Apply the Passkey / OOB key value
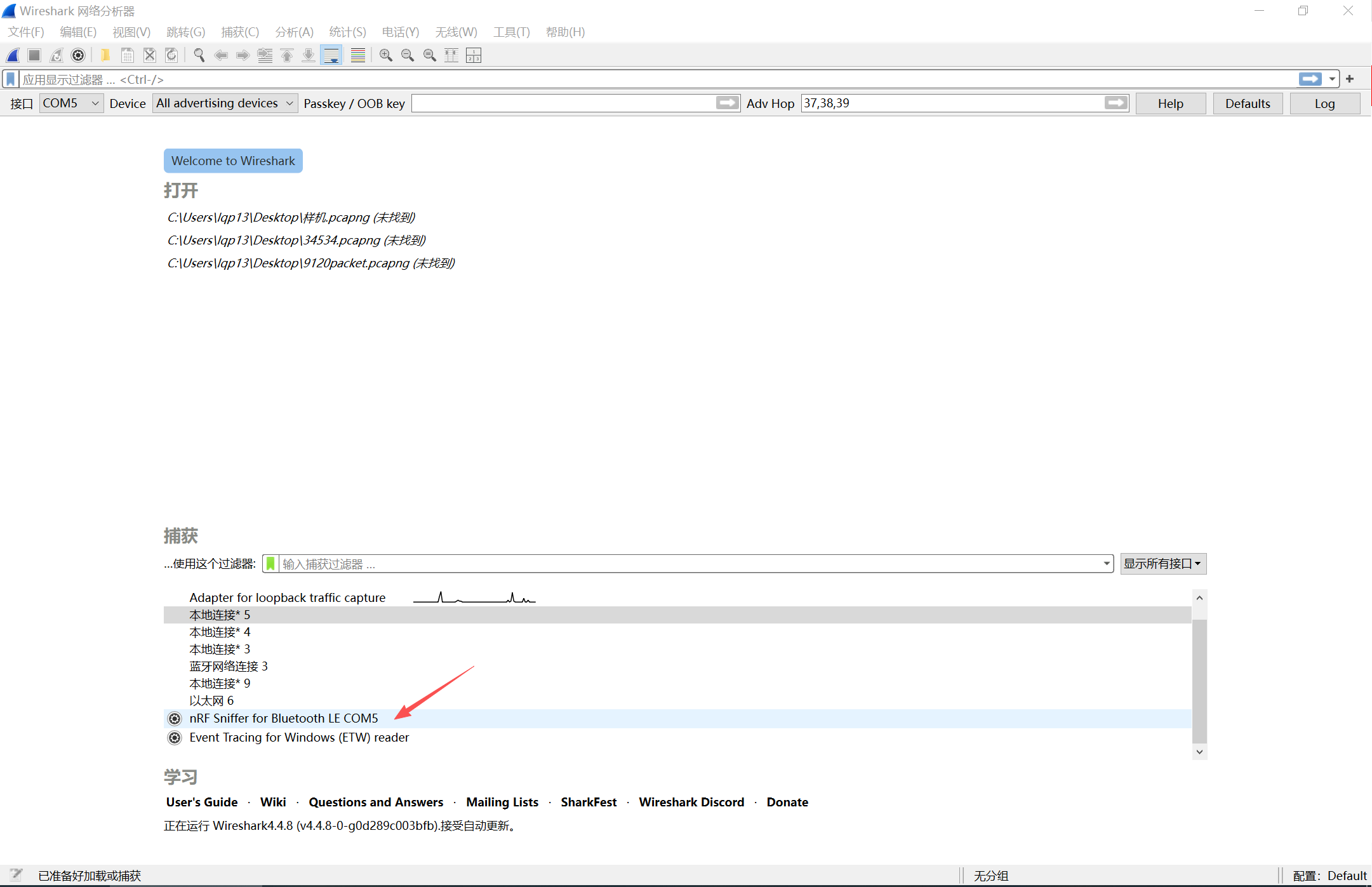Screen dimensions: 1372x887 click(x=728, y=103)
